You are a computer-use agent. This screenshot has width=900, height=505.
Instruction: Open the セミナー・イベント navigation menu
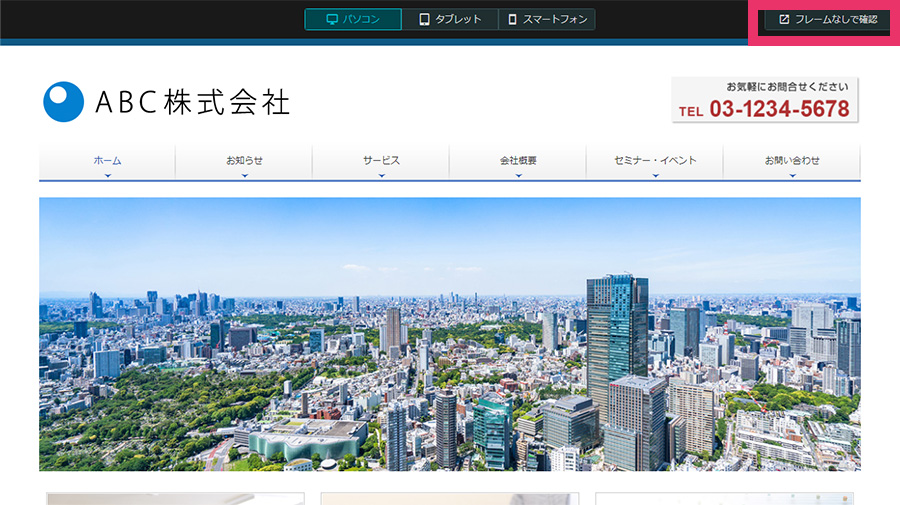click(655, 162)
